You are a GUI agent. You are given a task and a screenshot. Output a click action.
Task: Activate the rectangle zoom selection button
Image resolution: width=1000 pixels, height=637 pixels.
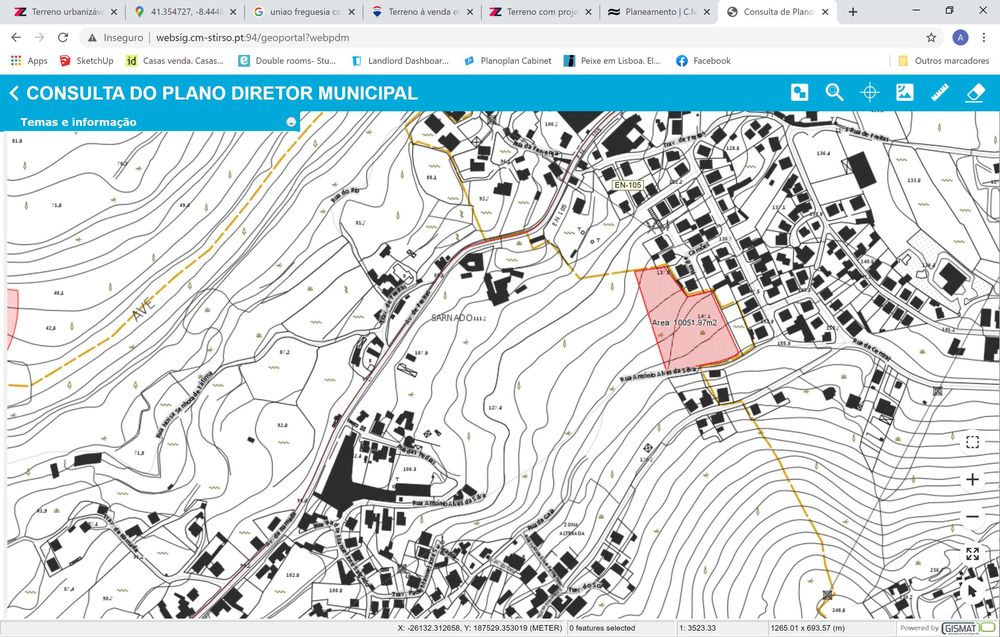point(972,442)
